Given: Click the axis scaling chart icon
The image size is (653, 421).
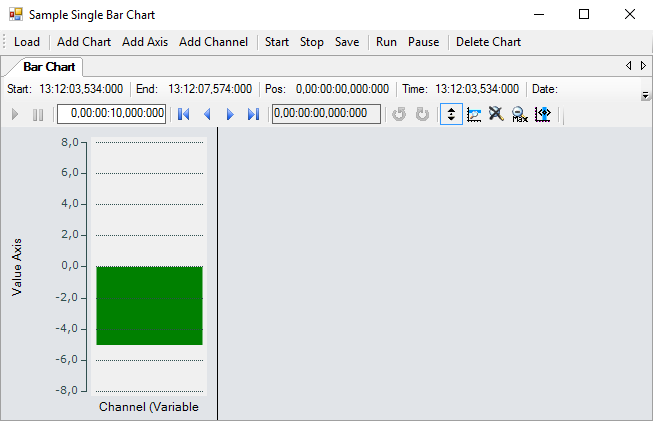Looking at the screenshot, I should click(474, 114).
